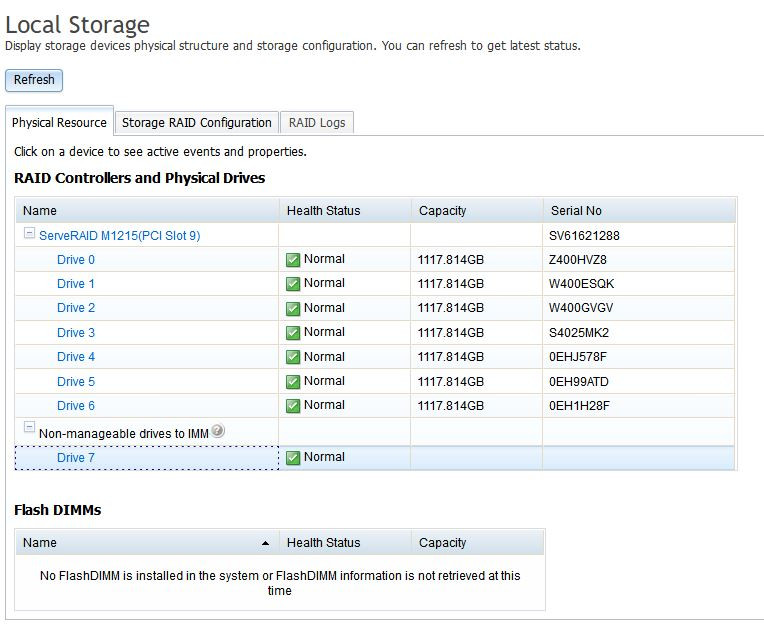The image size is (764, 626).
Task: Sort Flash DIMMs by Name column arrow
Action: 265,543
